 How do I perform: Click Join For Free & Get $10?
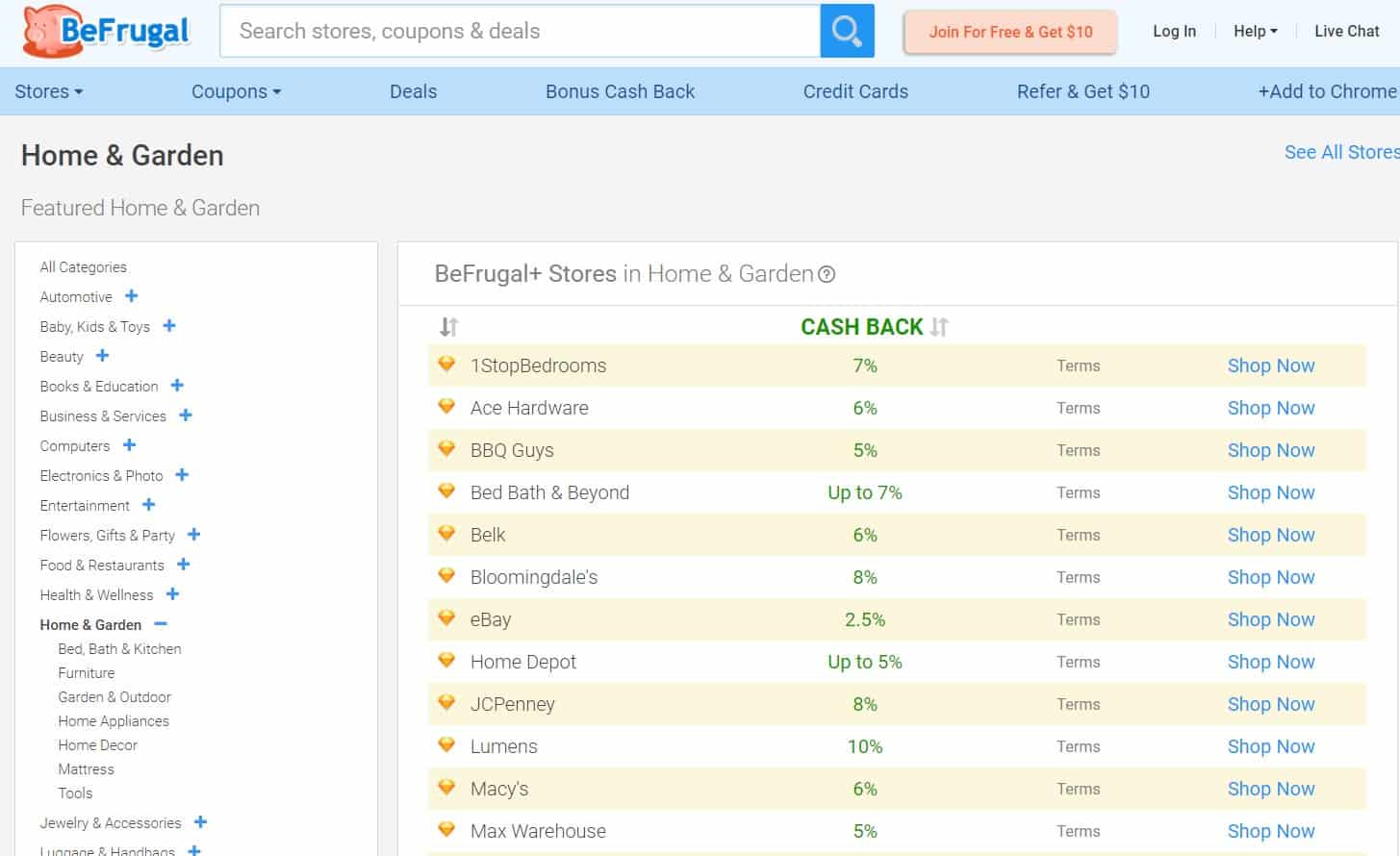click(1010, 32)
